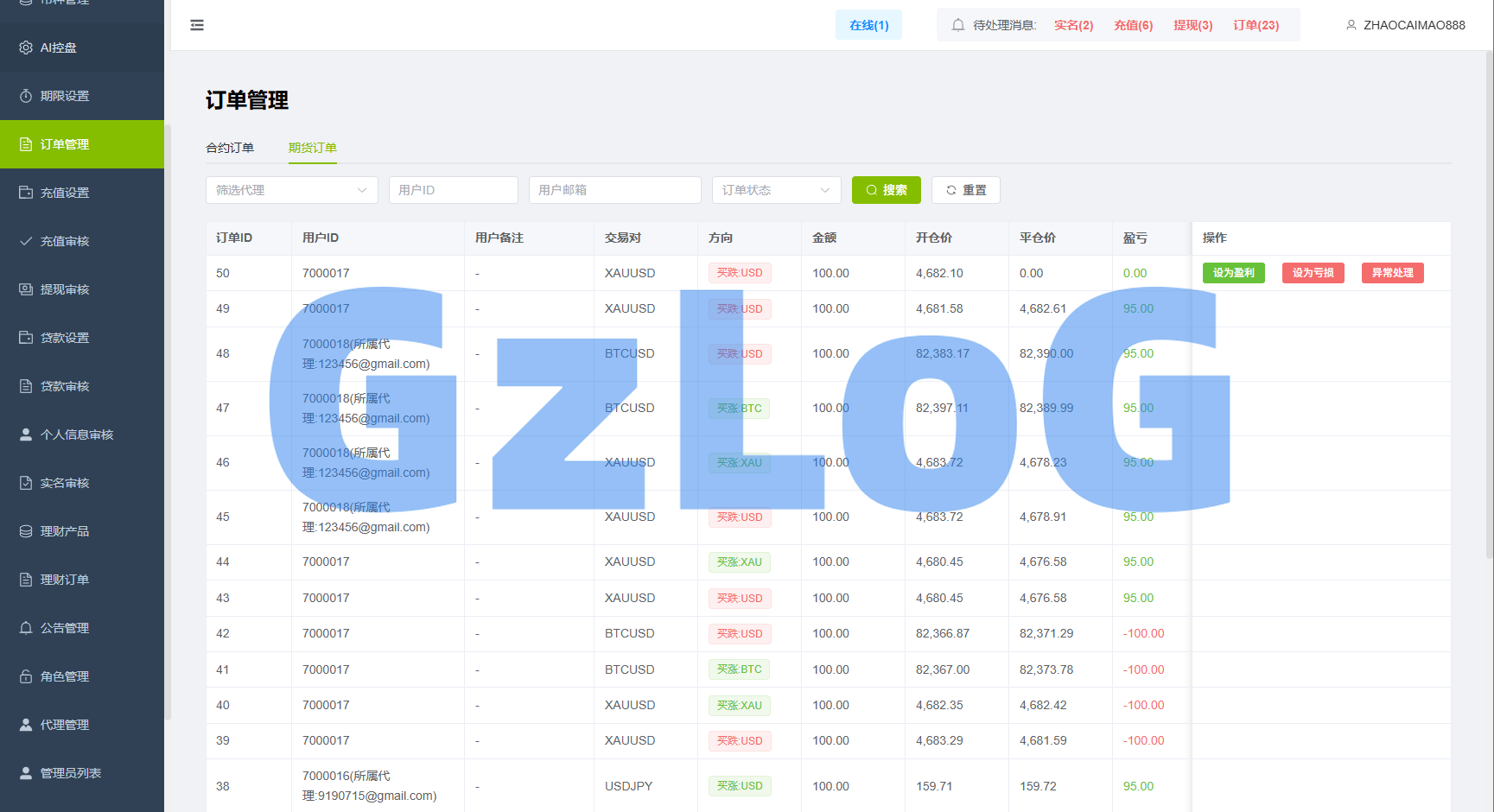This screenshot has width=1494, height=812.
Task: Click the 贷款设置 folder icon in sidebar
Action: coord(26,338)
